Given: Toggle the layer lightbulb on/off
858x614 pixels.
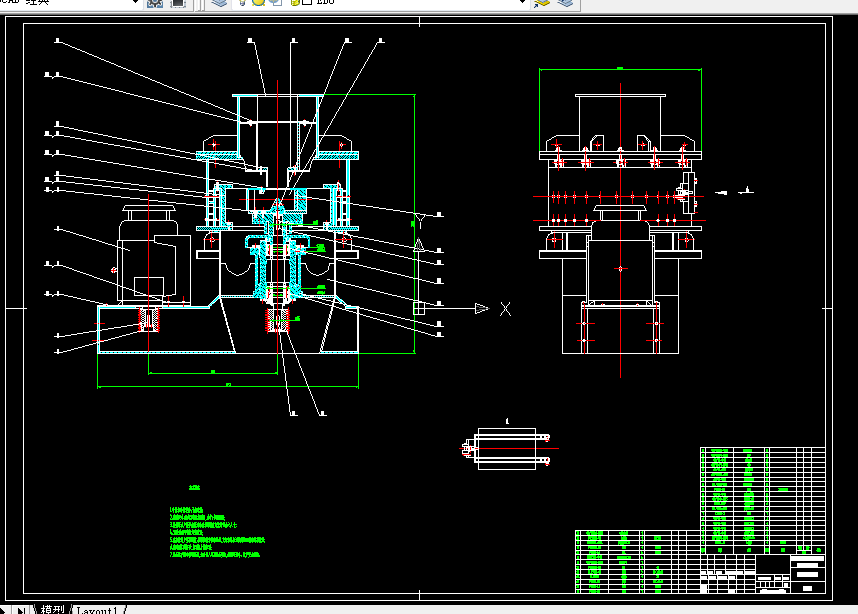Looking at the screenshot, I should [x=242, y=2].
